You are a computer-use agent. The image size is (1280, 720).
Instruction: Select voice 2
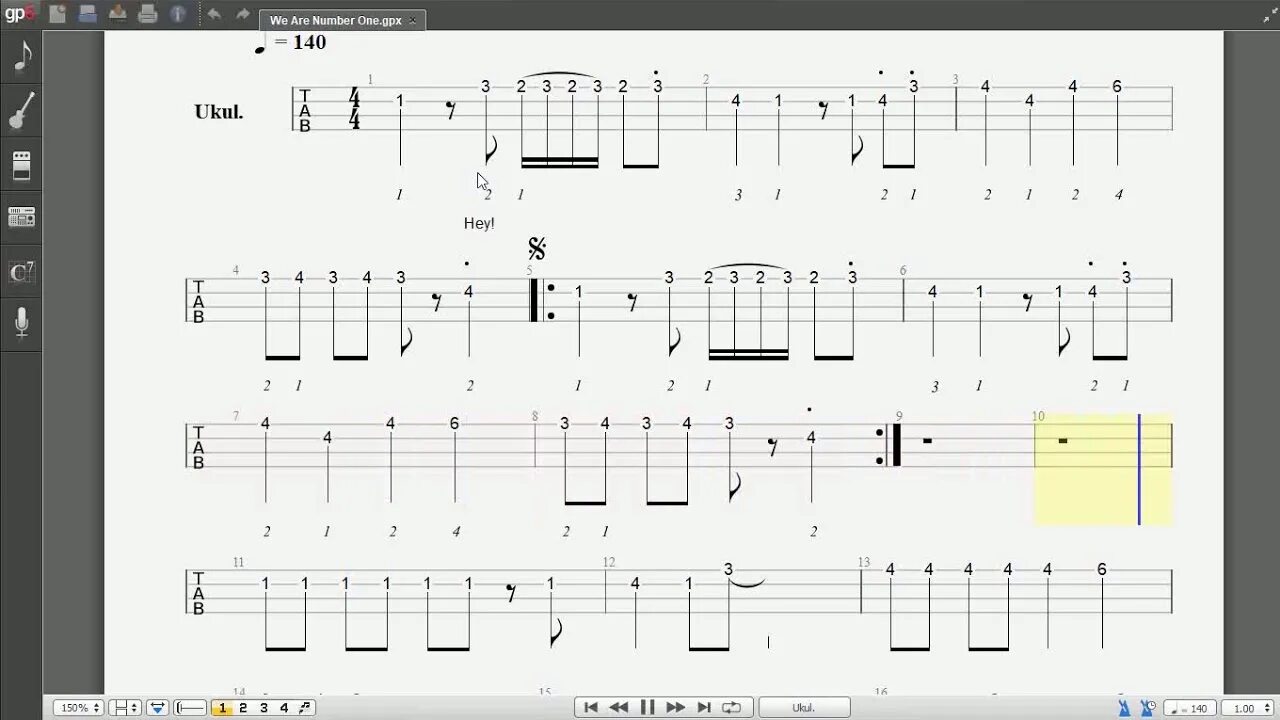243,708
